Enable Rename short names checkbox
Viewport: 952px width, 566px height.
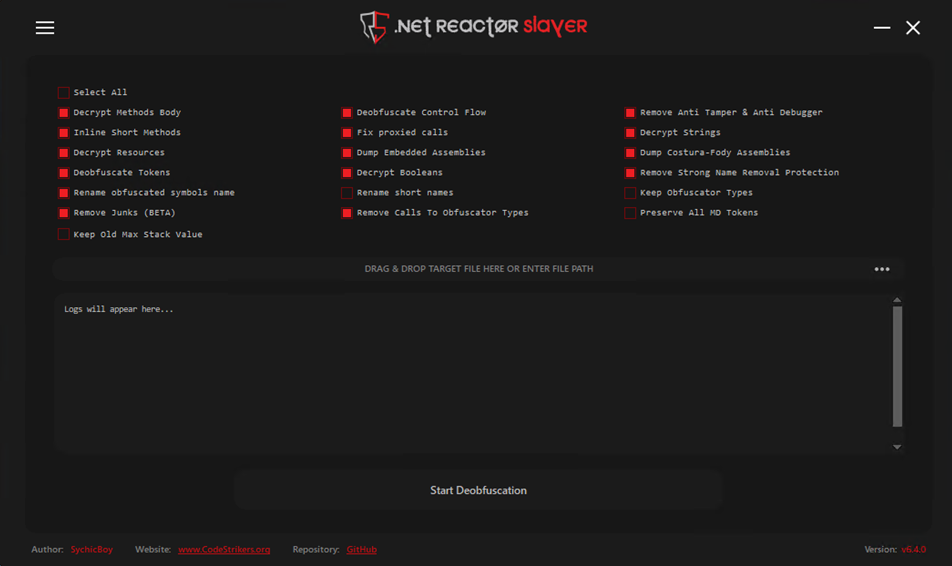[347, 193]
